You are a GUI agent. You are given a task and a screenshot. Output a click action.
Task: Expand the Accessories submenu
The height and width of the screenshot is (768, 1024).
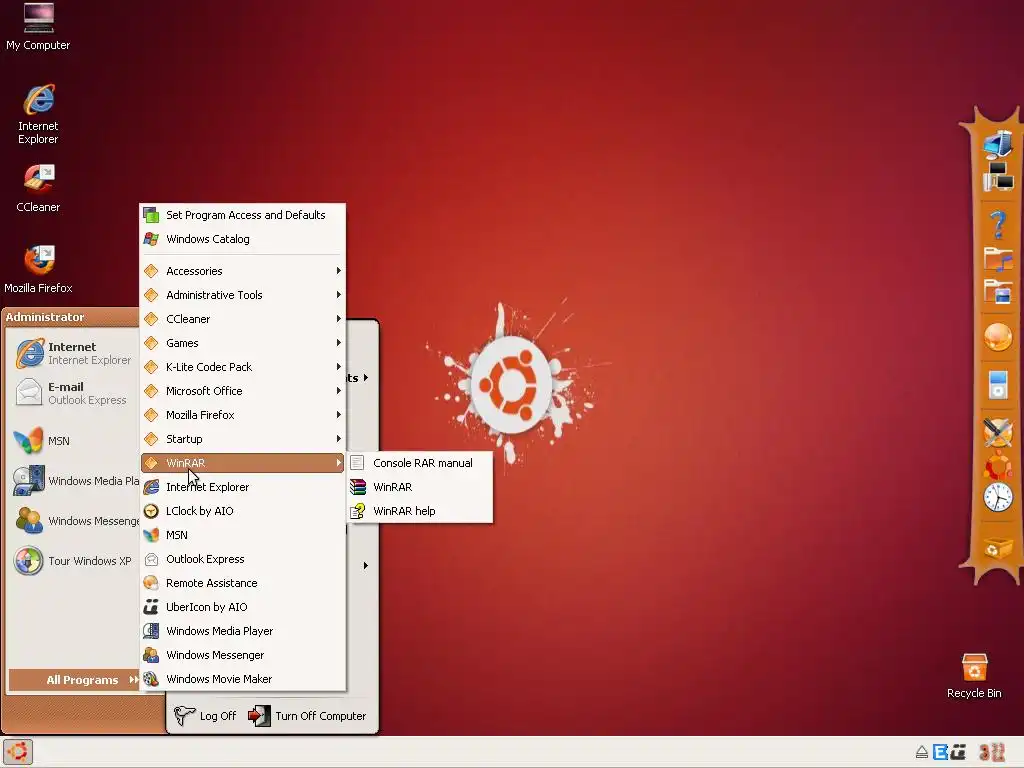click(243, 271)
